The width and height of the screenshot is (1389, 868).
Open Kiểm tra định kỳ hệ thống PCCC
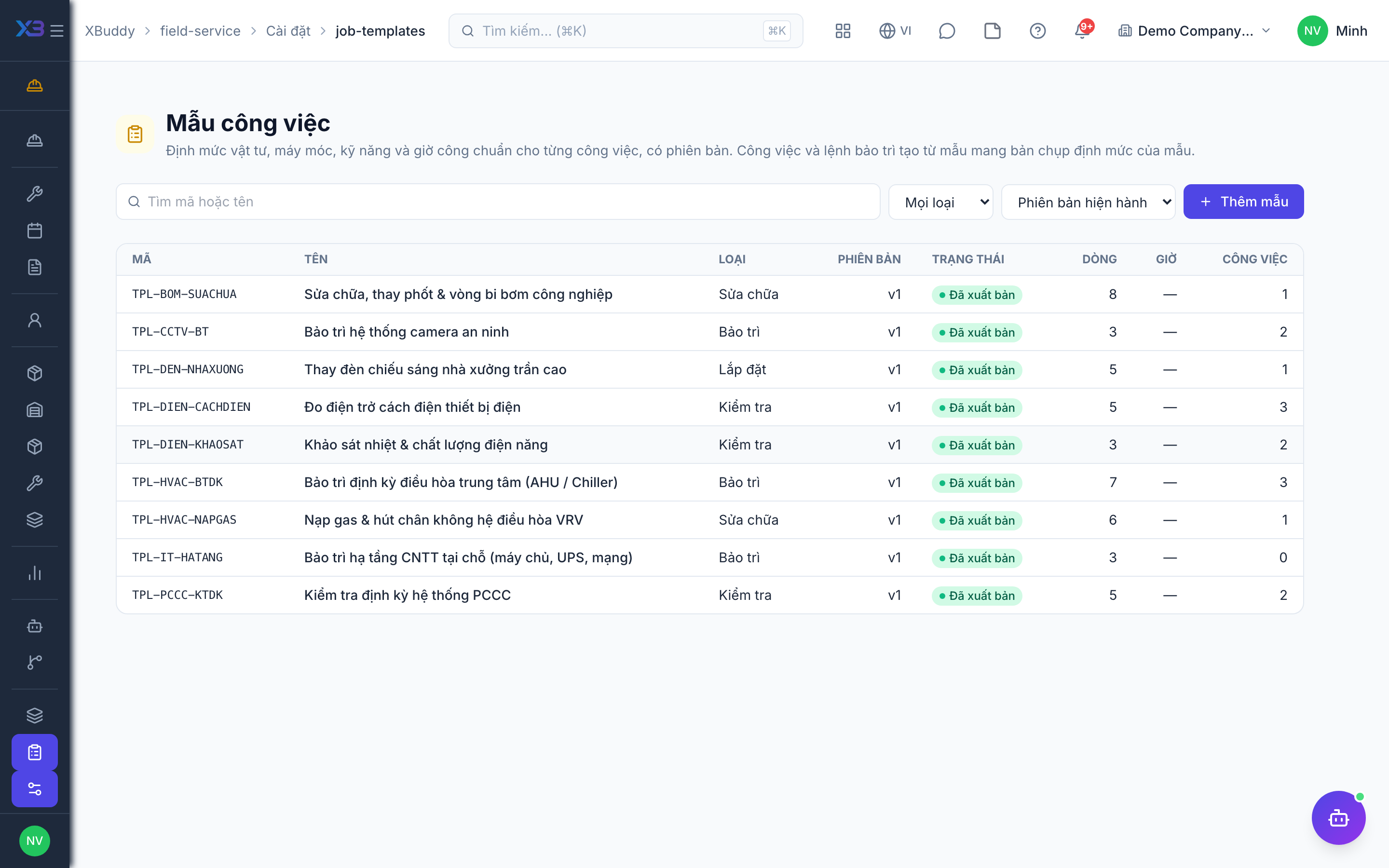coord(408,595)
